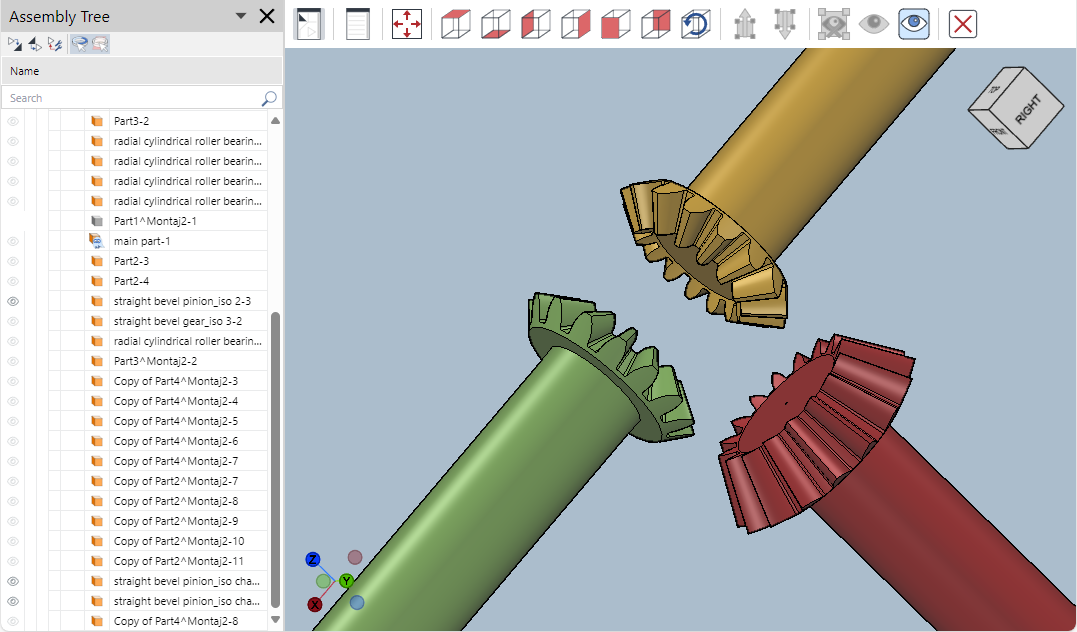Toggle visibility eye for Part3^Montaj2-2
Image resolution: width=1077 pixels, height=632 pixels.
13,361
